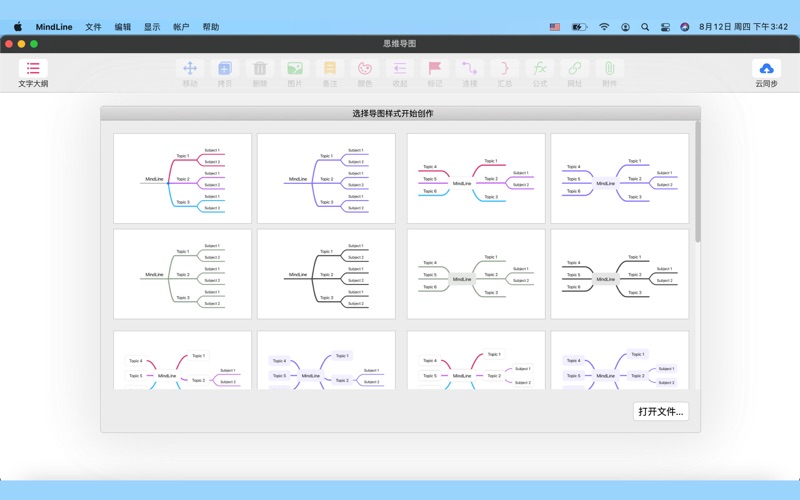Choose the multicolor right-branching template
This screenshot has width=800, height=500.
[183, 179]
